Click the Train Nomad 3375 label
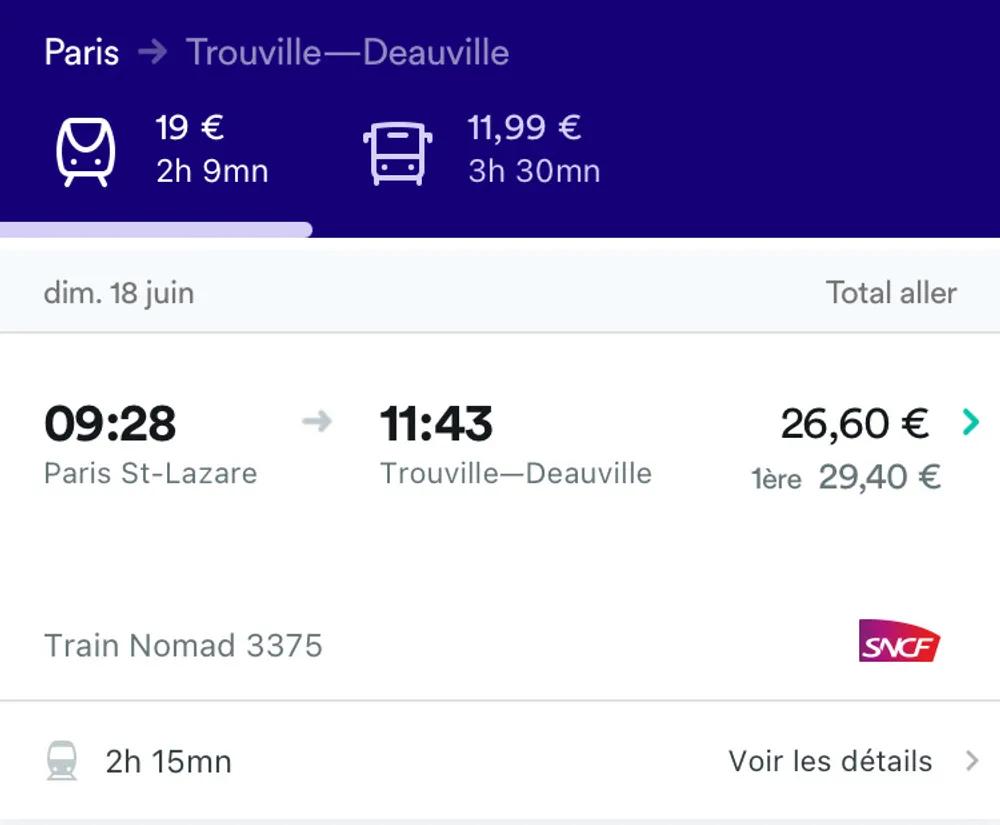The width and height of the screenshot is (1000, 825). tap(183, 645)
